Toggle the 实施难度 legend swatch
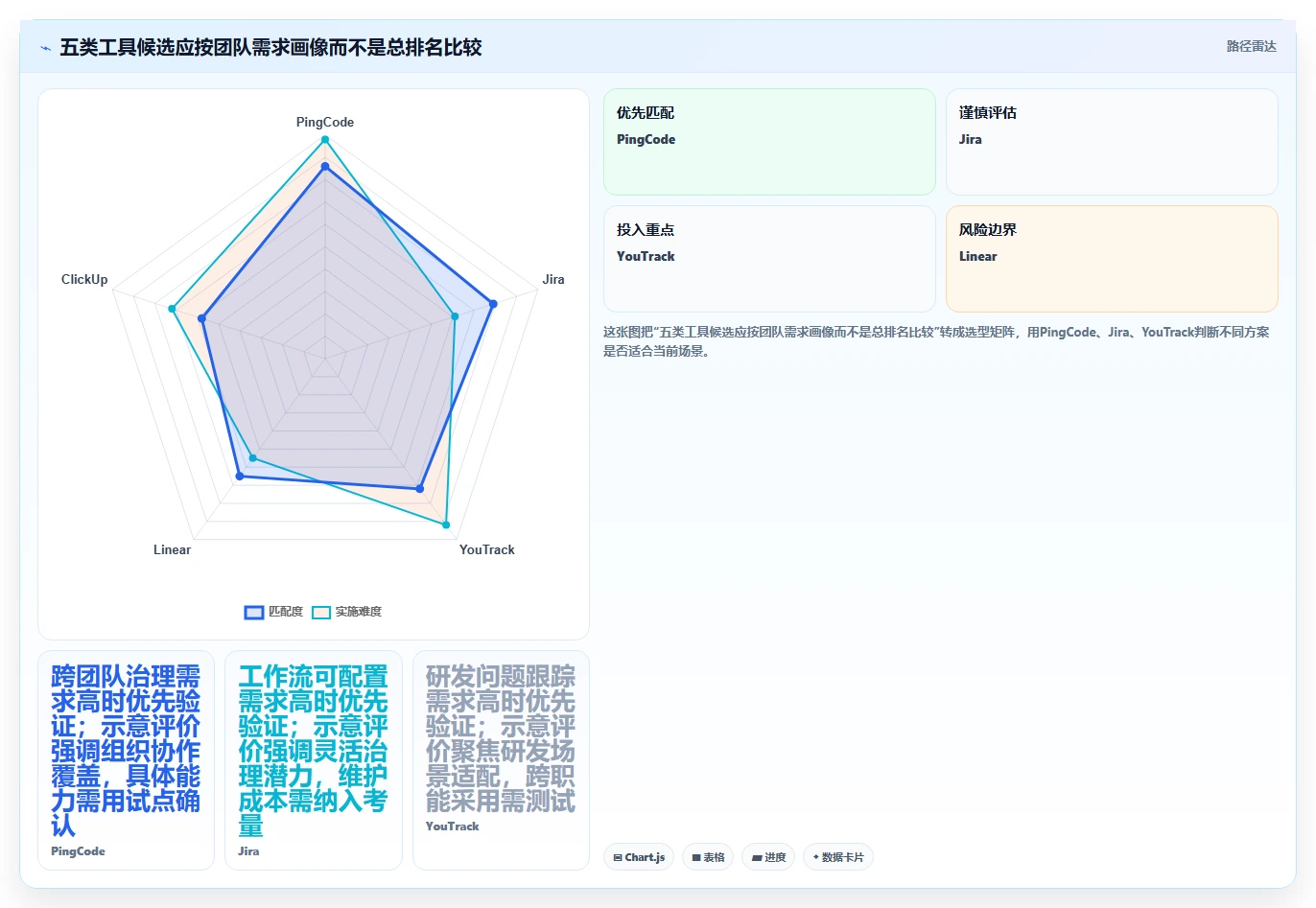This screenshot has width=1316, height=908. [321, 612]
